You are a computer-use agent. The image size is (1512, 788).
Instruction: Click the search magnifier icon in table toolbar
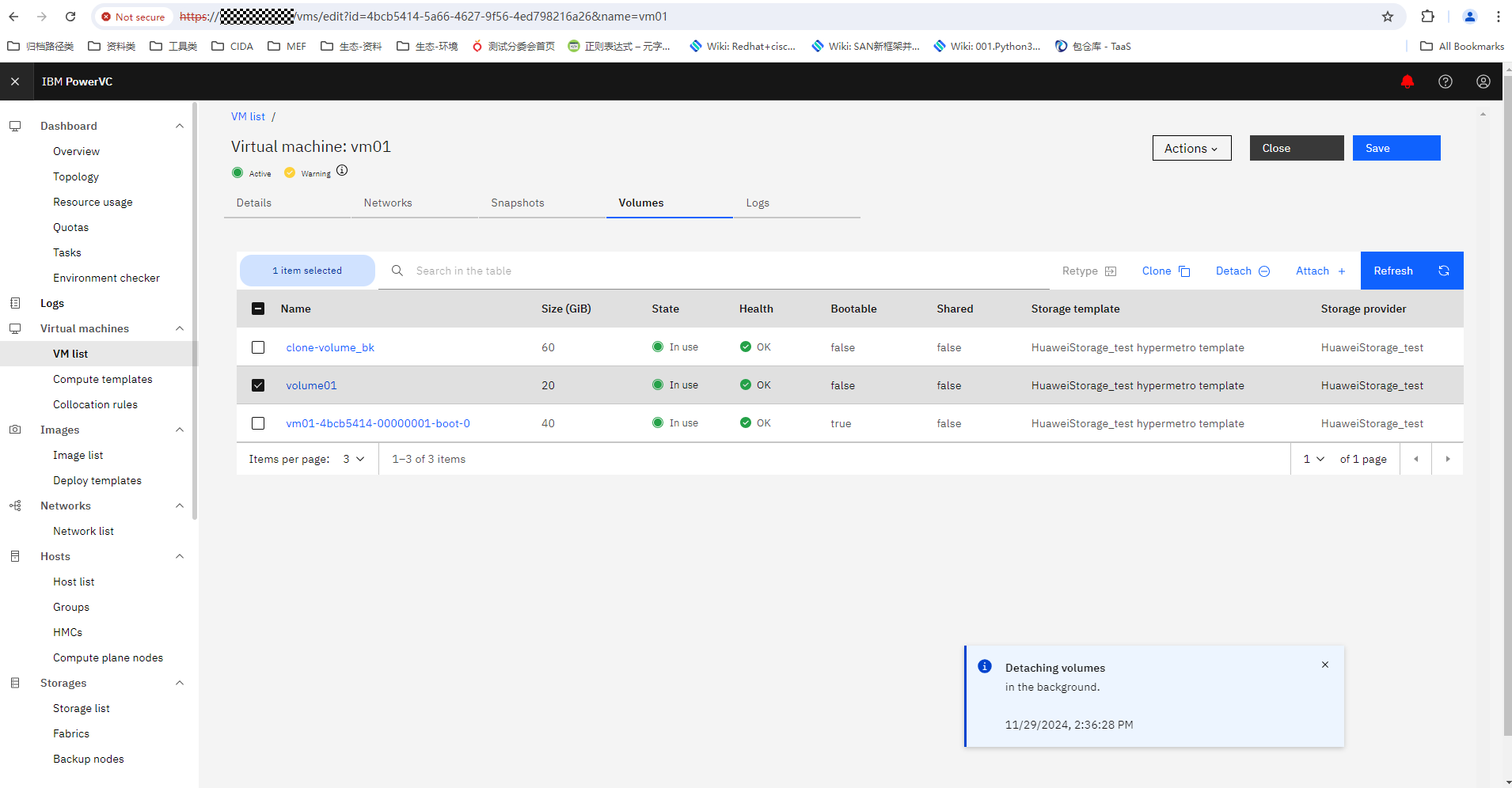(397, 271)
